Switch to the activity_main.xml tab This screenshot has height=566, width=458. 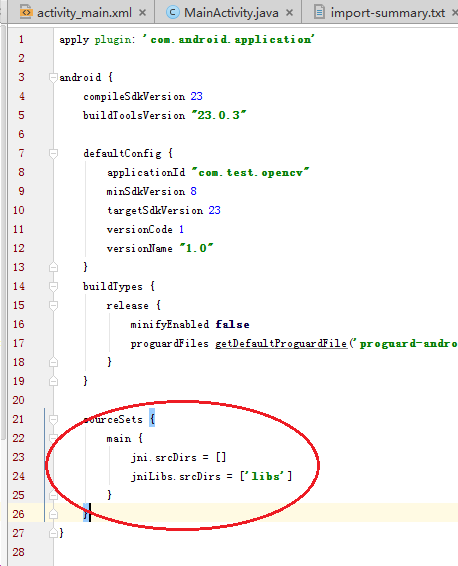tap(84, 13)
